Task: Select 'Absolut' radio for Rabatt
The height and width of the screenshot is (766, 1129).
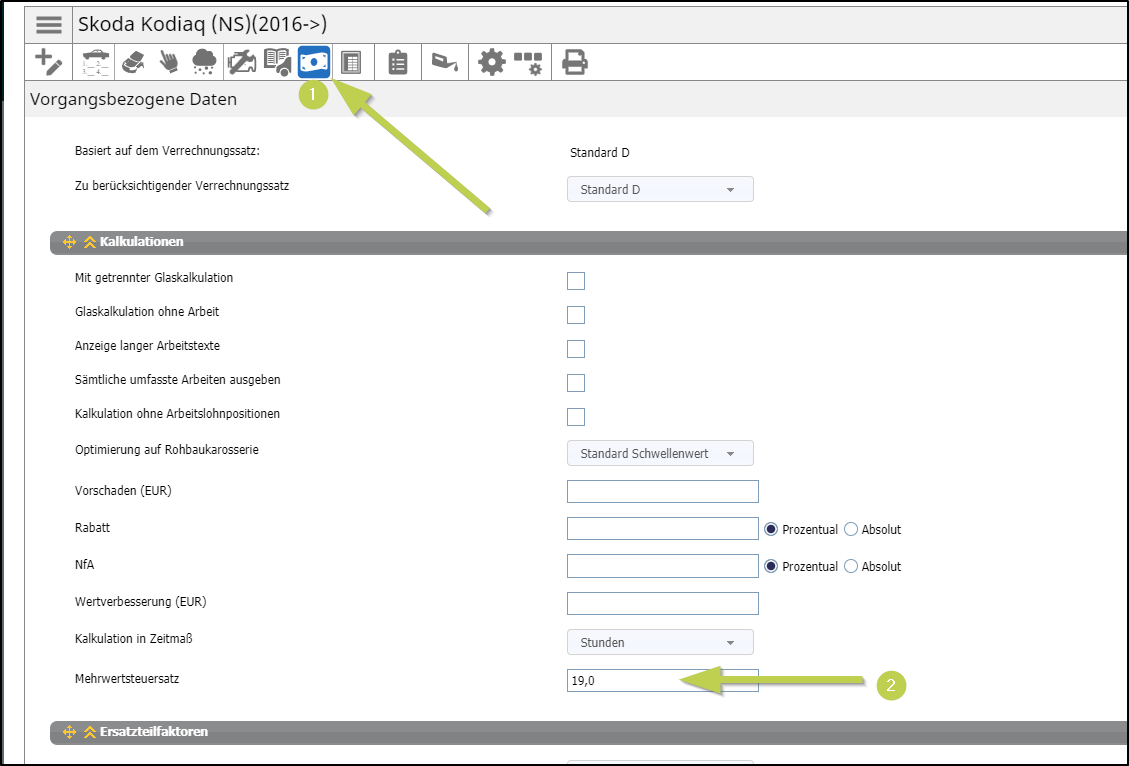Action: pos(851,529)
